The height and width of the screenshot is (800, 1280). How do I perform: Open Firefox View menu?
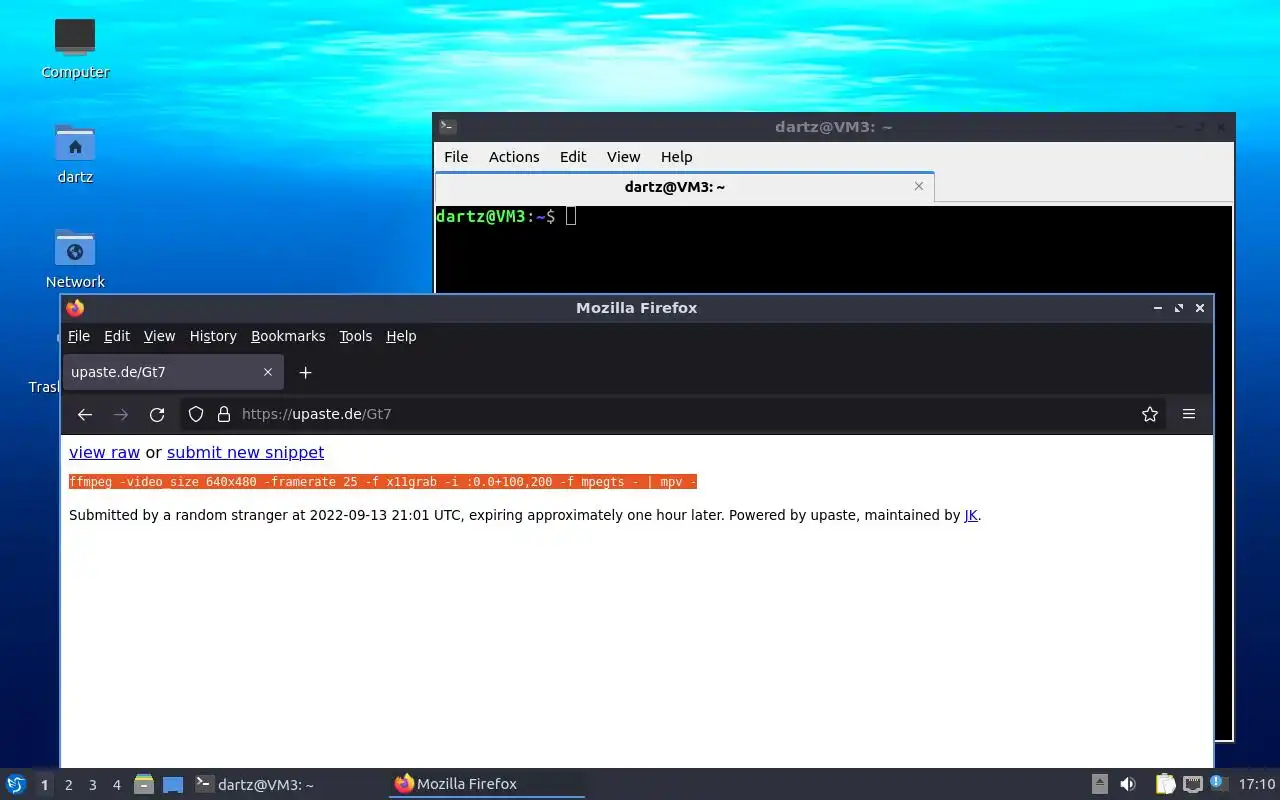pyautogui.click(x=159, y=336)
